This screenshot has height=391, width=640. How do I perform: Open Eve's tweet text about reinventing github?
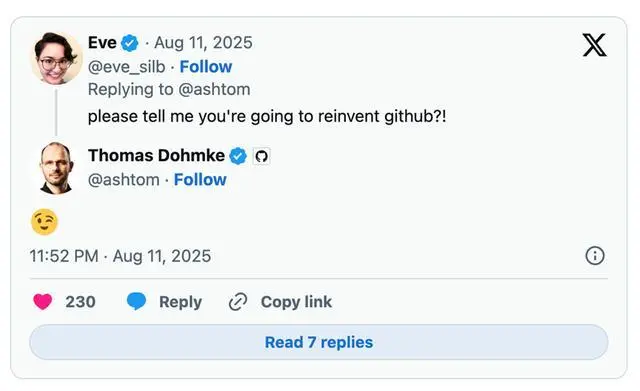click(x=267, y=117)
